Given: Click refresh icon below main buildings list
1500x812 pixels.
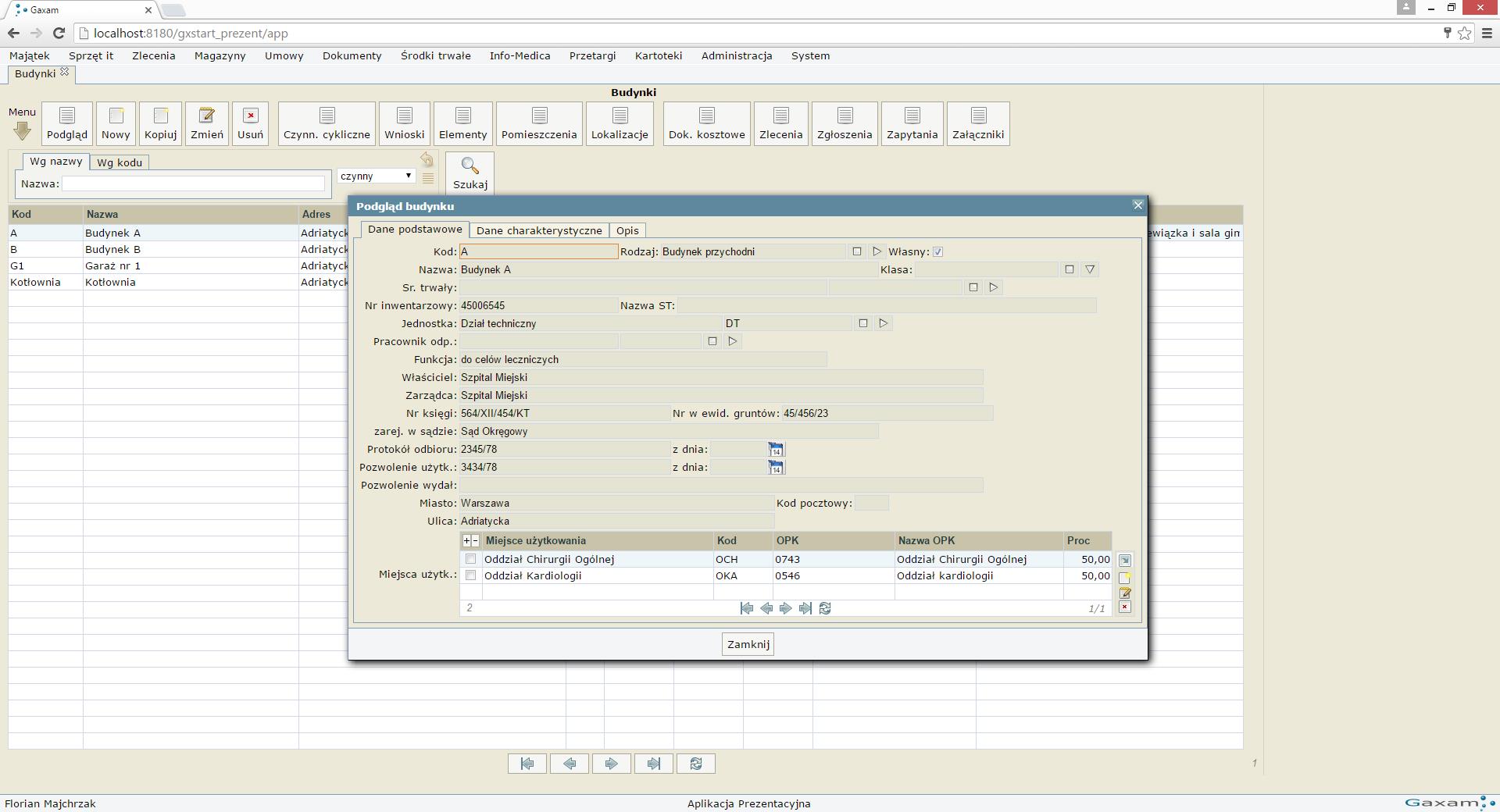Looking at the screenshot, I should 696,764.
